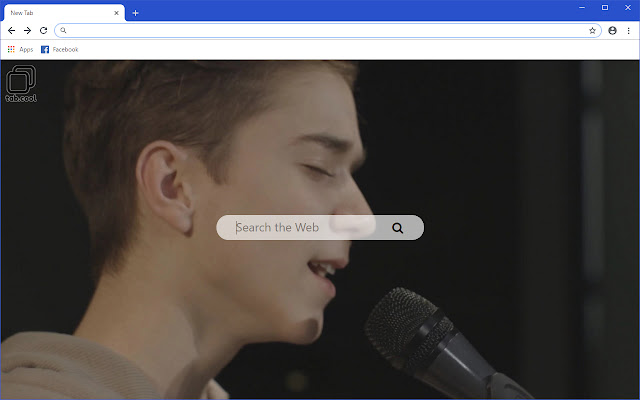Maximize the browser window
Screen dimensions: 640x400
[x=605, y=7]
